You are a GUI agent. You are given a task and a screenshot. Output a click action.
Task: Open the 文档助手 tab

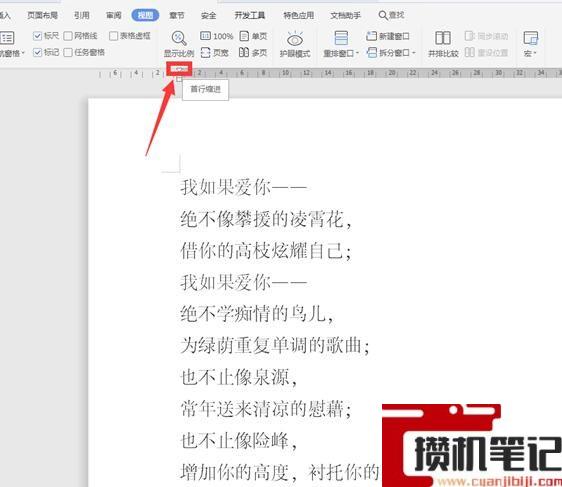coord(345,15)
